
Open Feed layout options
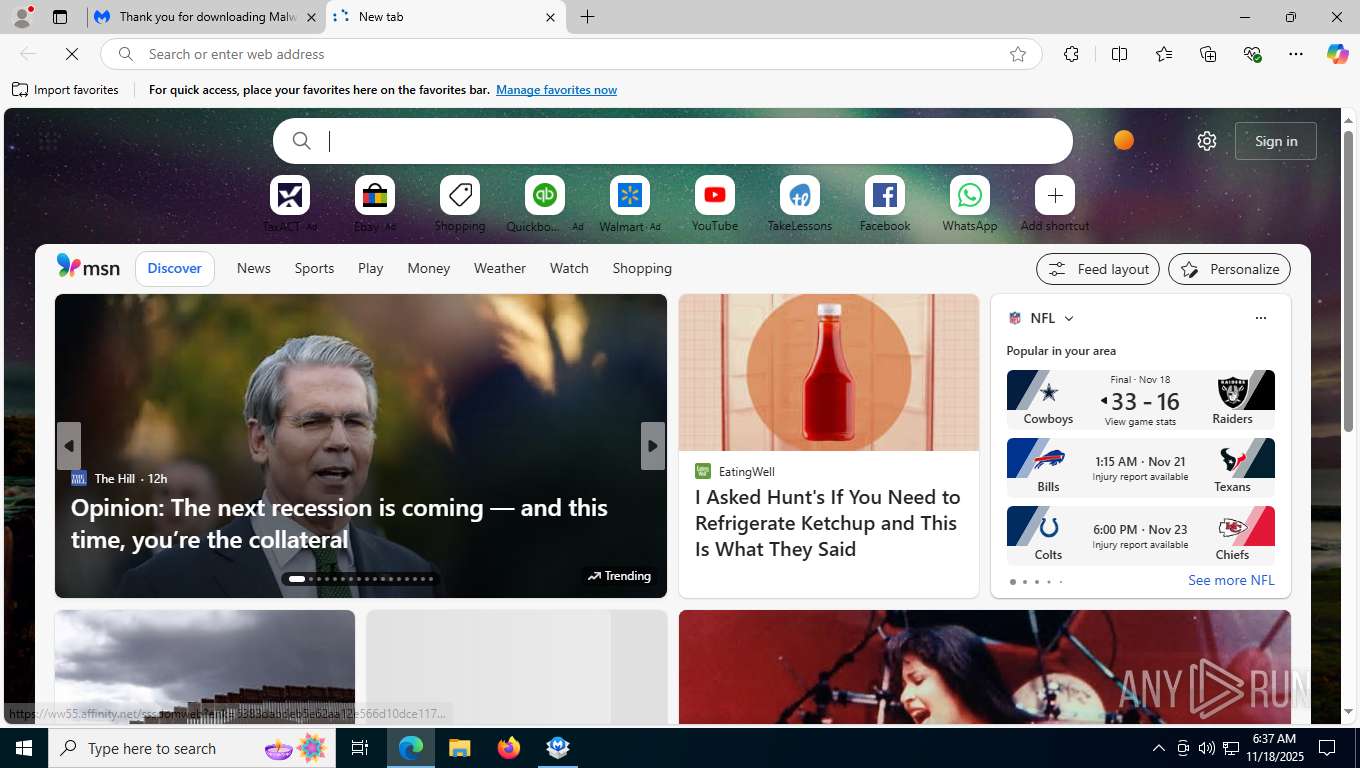point(1098,269)
